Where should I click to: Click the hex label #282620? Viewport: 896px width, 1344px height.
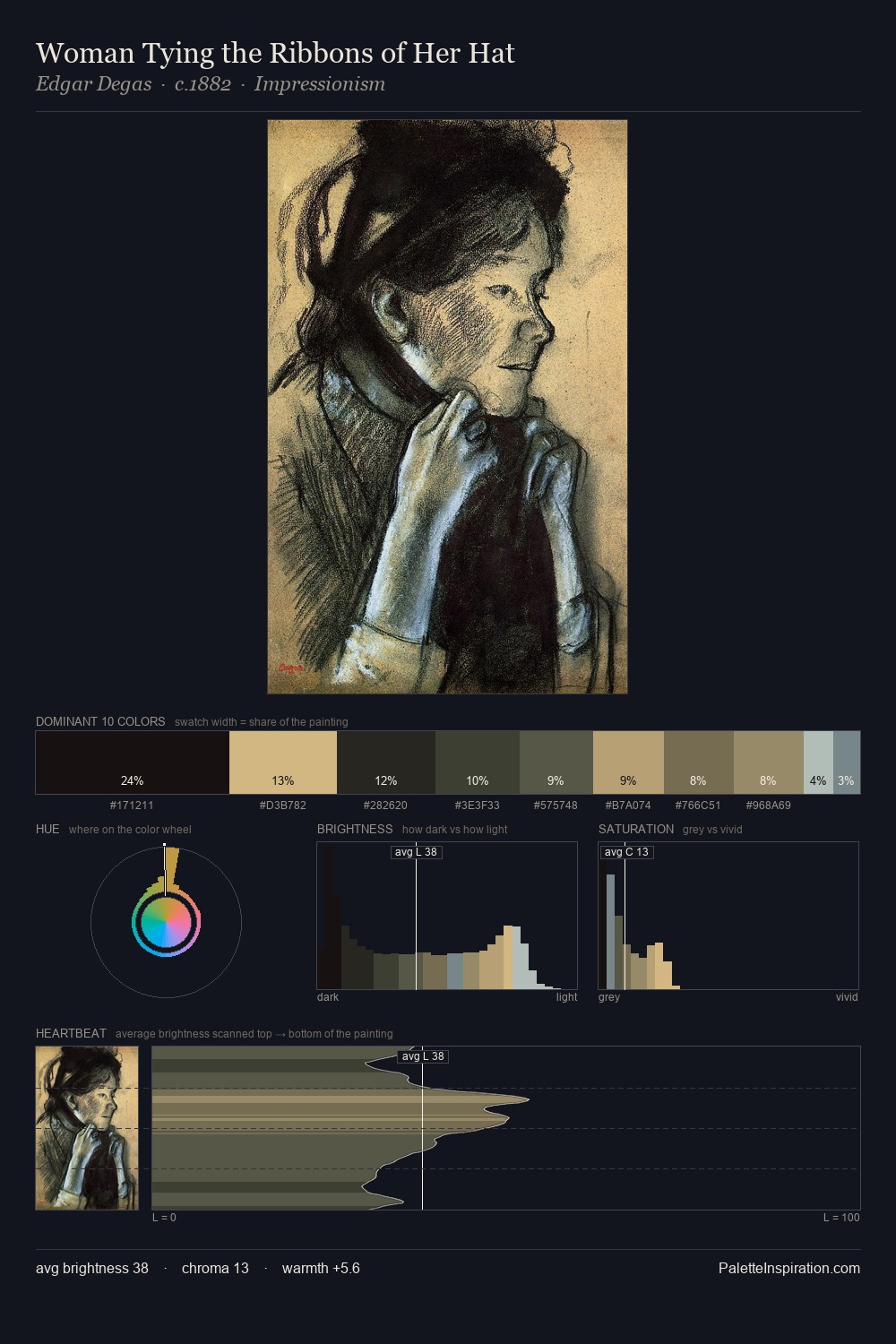[x=385, y=806]
